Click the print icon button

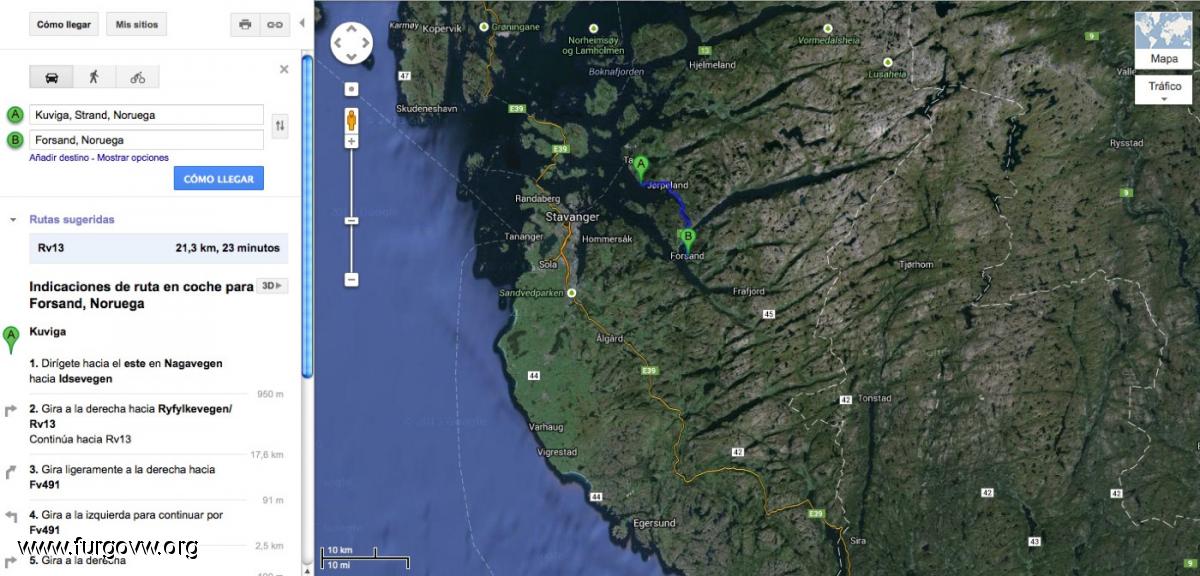coord(245,24)
